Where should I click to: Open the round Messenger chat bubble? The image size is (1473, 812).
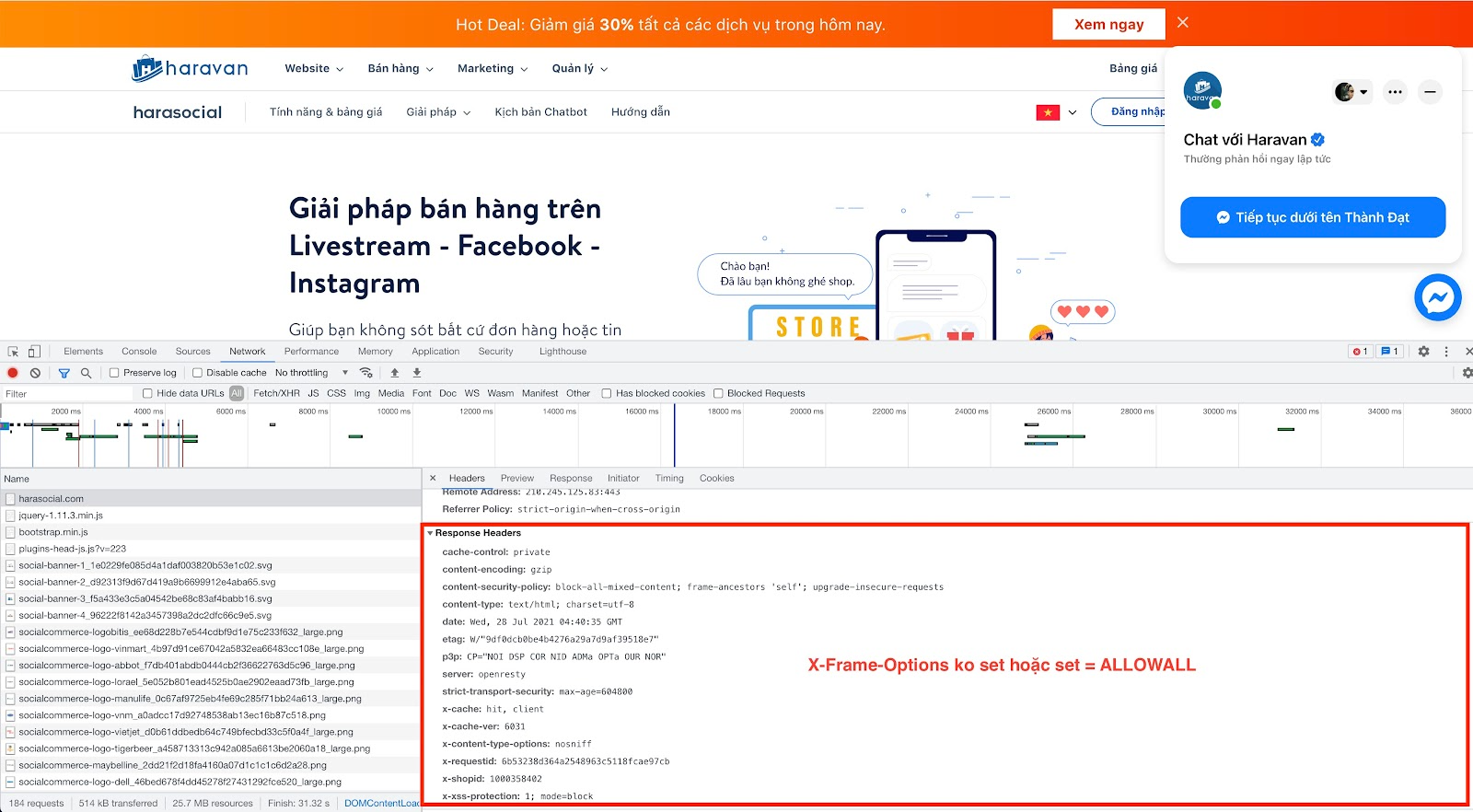tap(1438, 297)
